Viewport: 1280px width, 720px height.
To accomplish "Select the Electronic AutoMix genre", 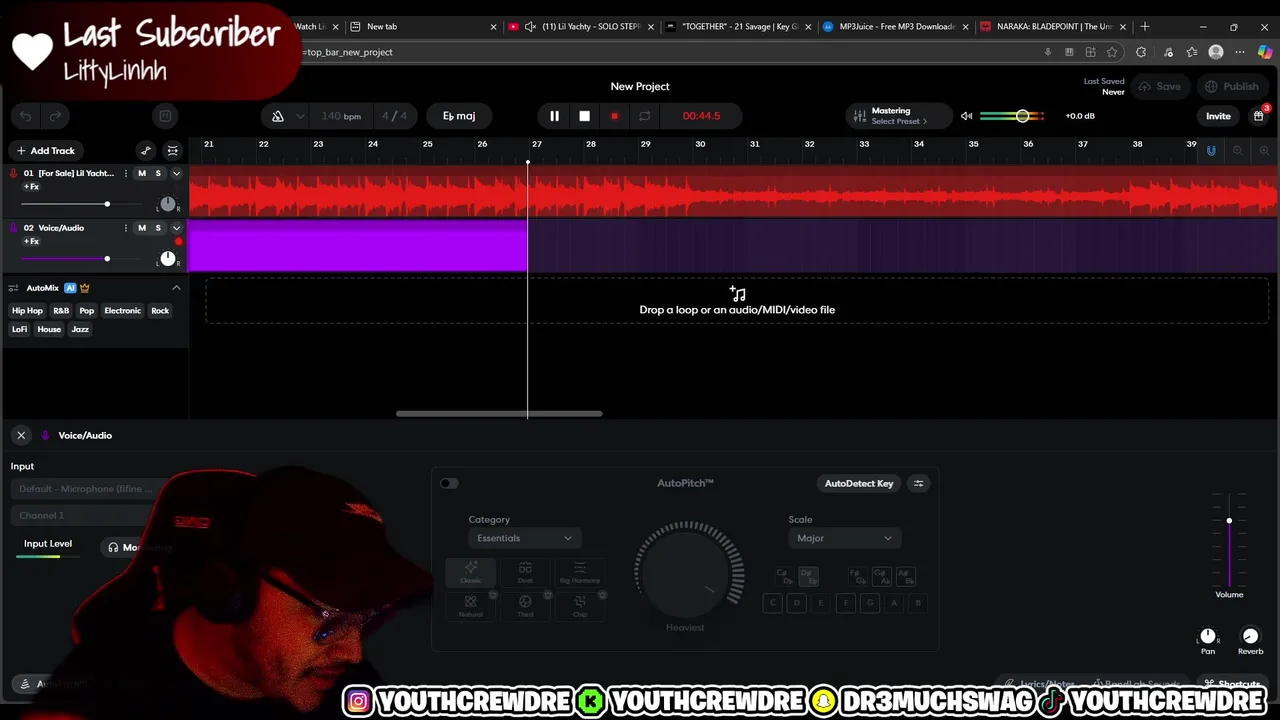I will [x=123, y=311].
